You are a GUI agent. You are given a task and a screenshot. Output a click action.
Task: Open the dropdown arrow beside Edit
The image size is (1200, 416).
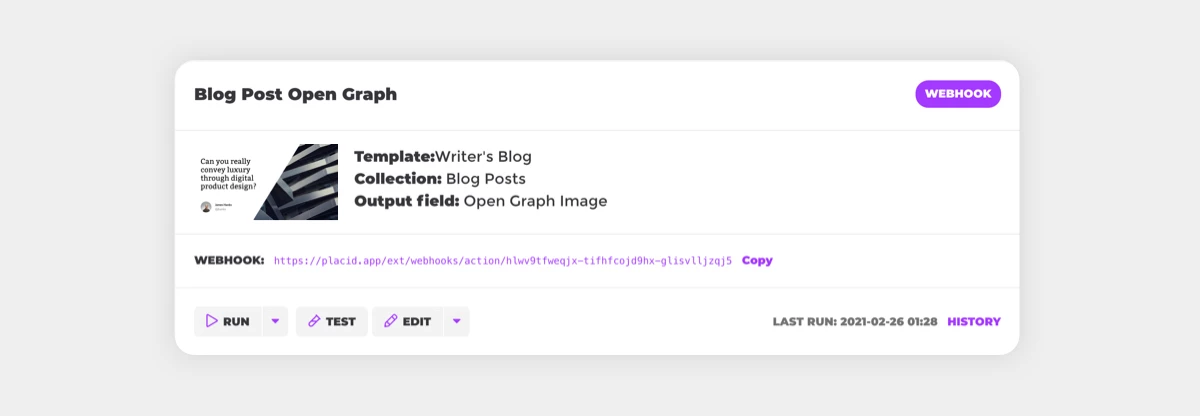(x=456, y=321)
